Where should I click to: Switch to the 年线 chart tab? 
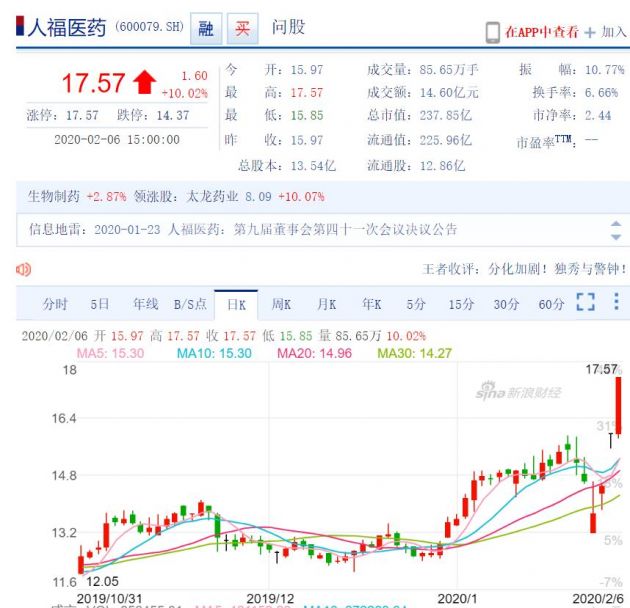[145, 304]
